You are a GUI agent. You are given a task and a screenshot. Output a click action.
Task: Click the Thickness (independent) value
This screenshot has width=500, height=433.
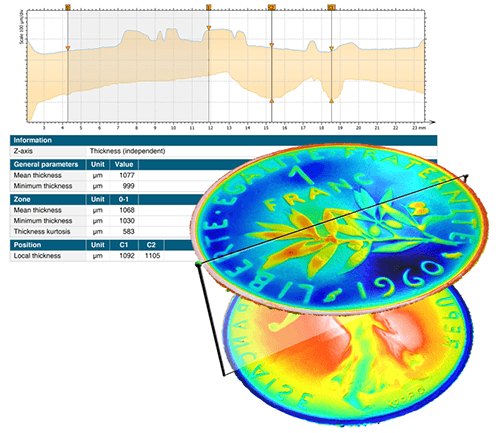point(127,151)
